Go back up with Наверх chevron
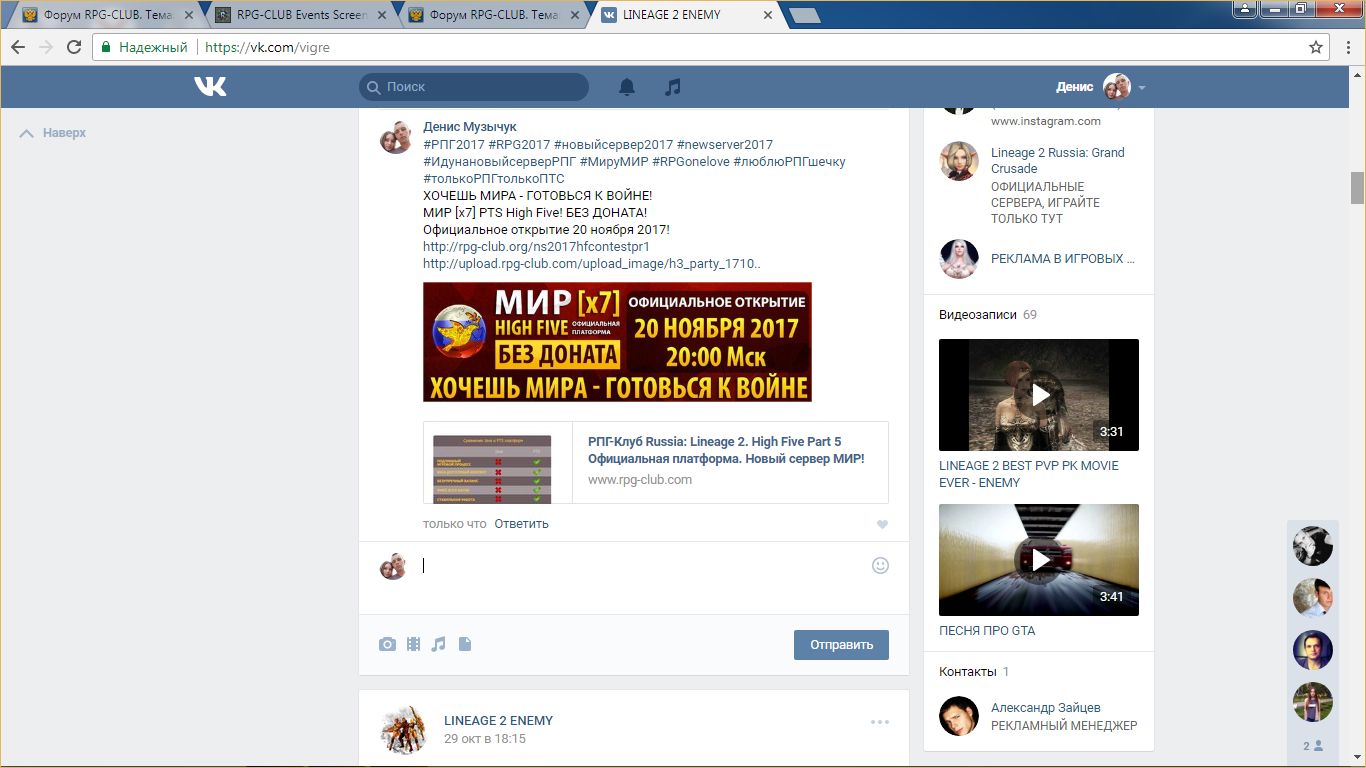The image size is (1366, 768). point(27,133)
